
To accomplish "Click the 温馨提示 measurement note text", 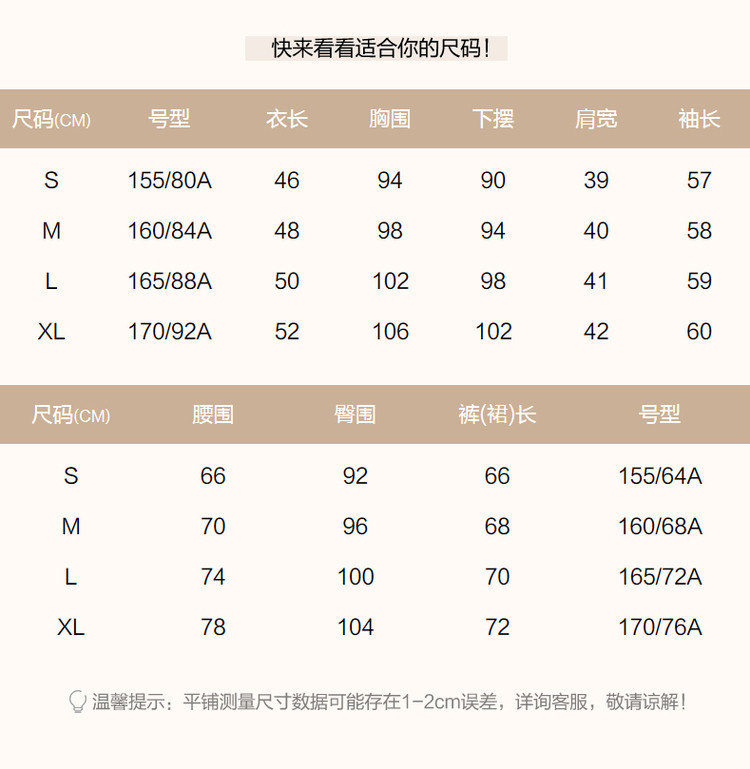I will [390, 702].
